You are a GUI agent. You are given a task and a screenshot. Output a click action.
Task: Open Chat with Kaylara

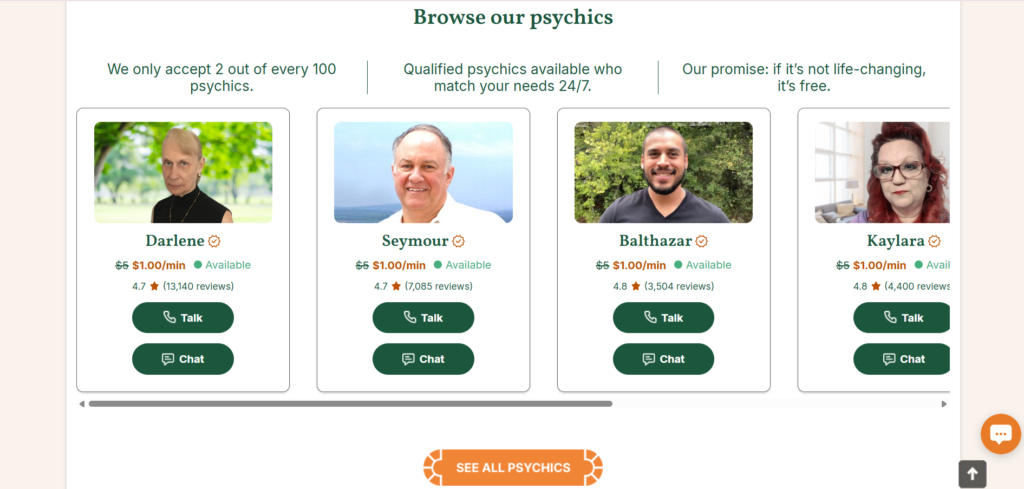[x=902, y=359]
